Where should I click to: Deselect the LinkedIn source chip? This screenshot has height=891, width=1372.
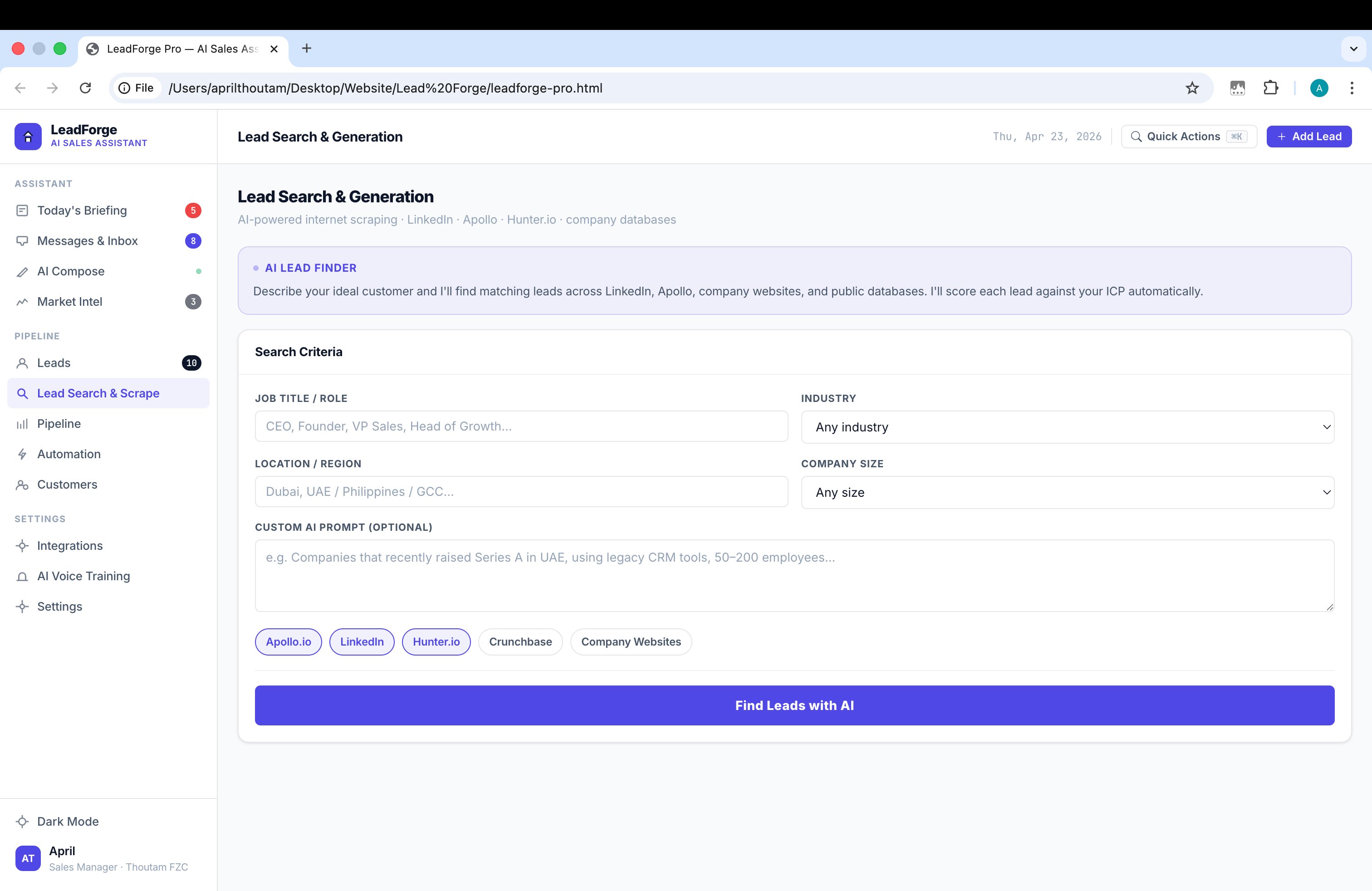[362, 641]
